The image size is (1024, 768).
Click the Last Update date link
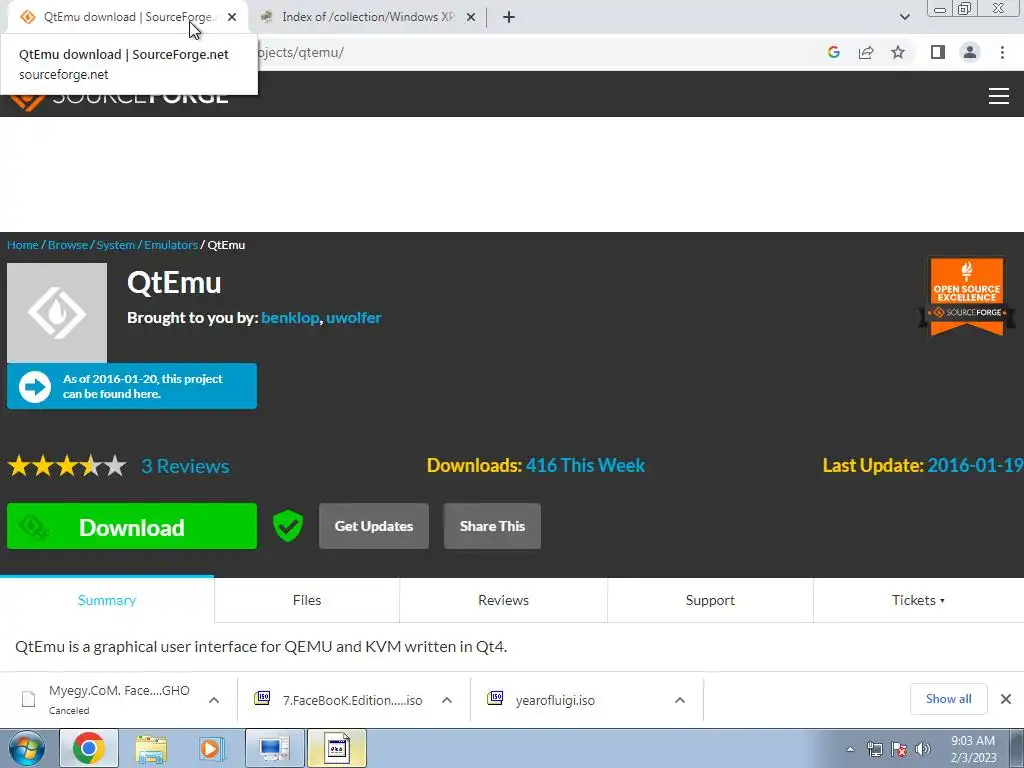[x=975, y=465]
